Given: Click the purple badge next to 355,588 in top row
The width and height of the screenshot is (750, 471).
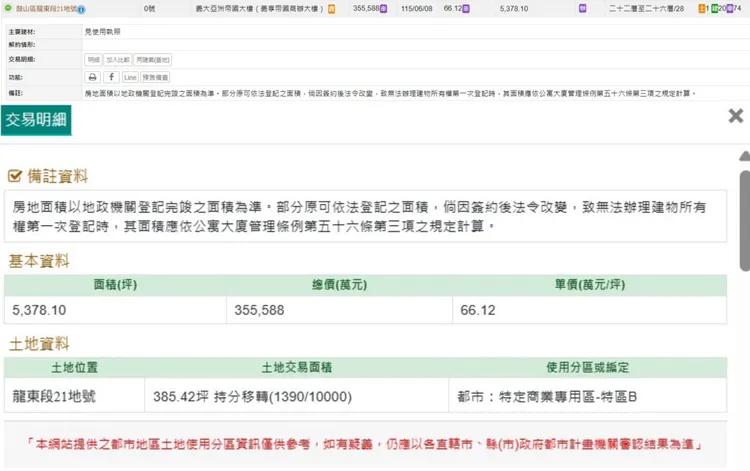Looking at the screenshot, I should (383, 9).
